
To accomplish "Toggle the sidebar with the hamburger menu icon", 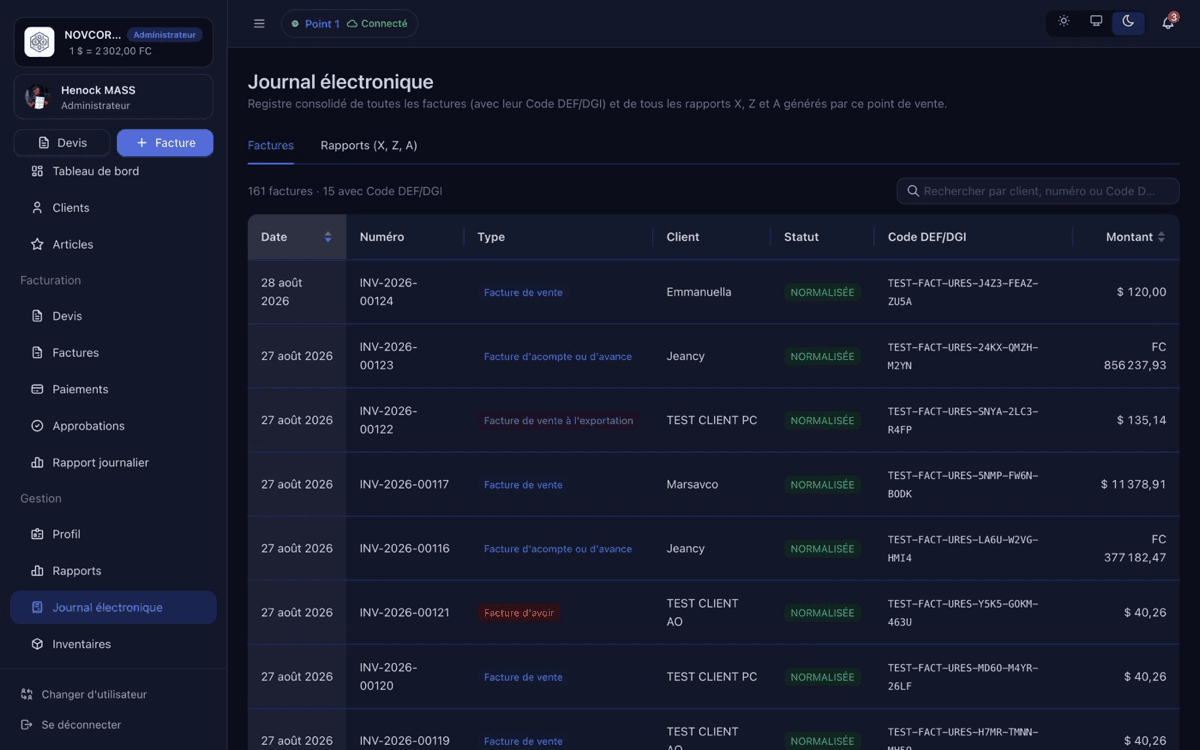I will click(x=259, y=23).
